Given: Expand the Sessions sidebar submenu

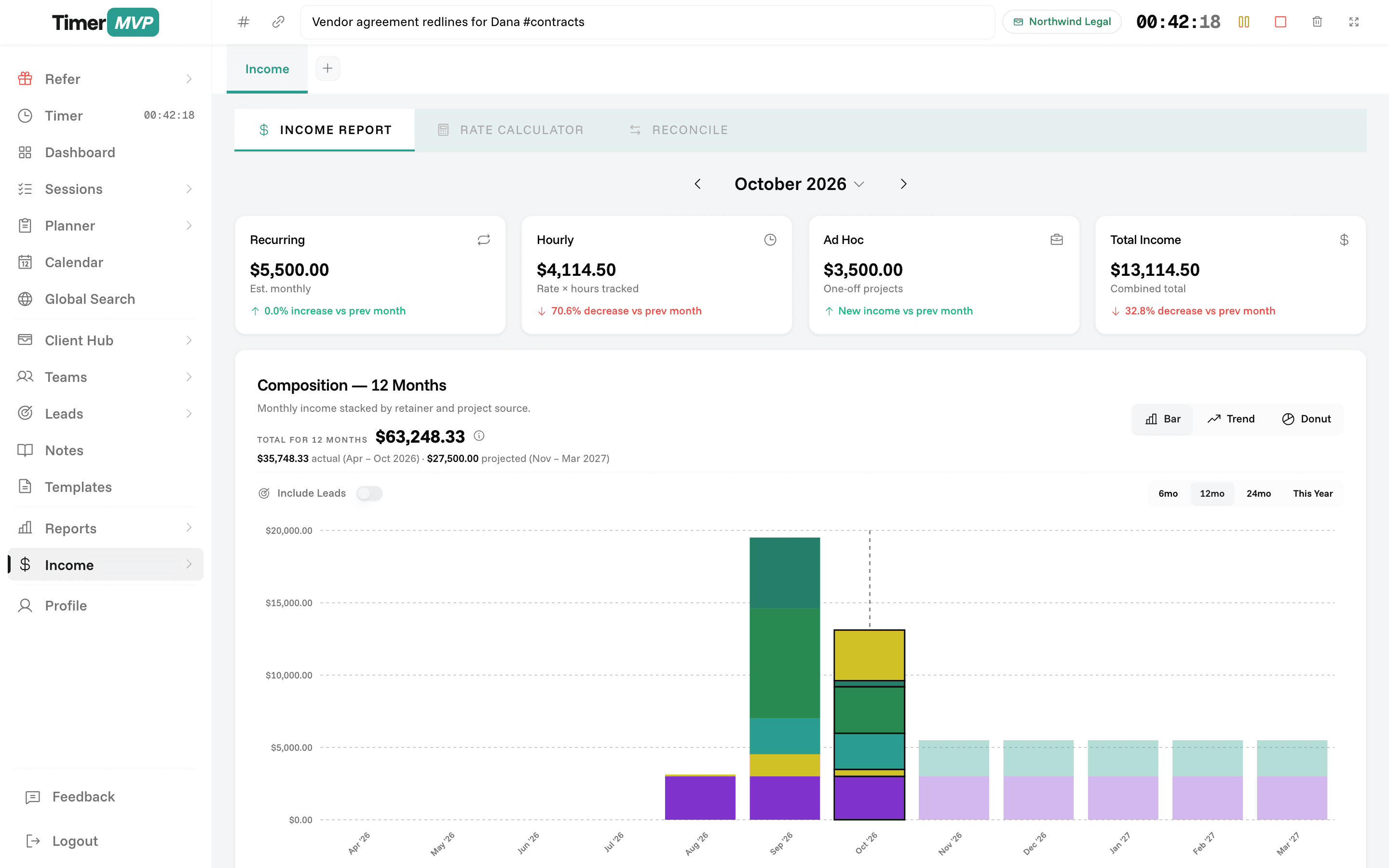Looking at the screenshot, I should [x=189, y=189].
